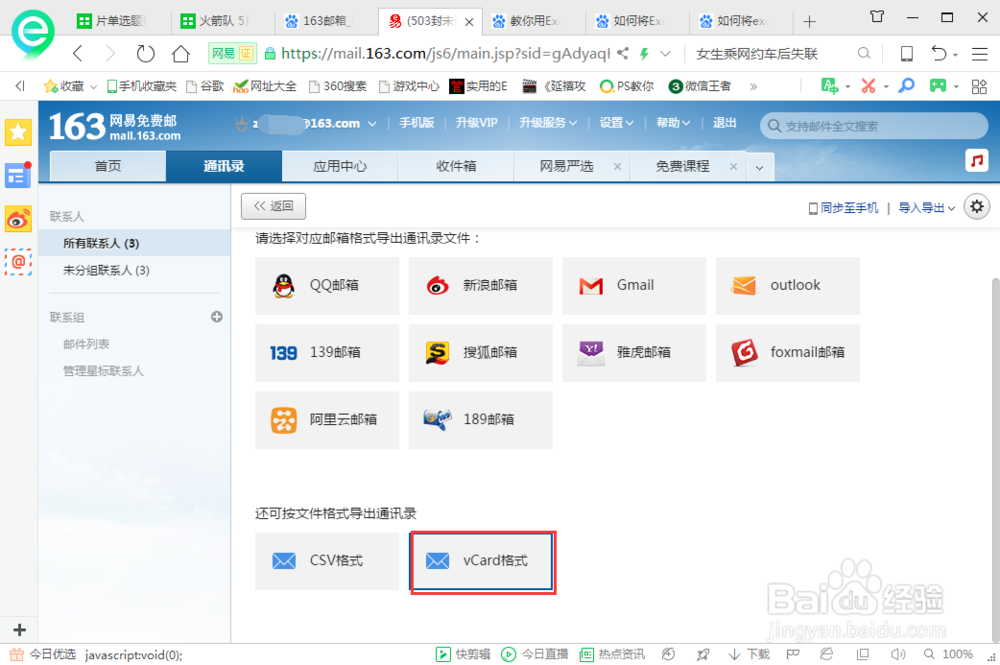The image size is (1000, 665).
Task: Click browser favorites star sidebar icon
Action: [18, 132]
